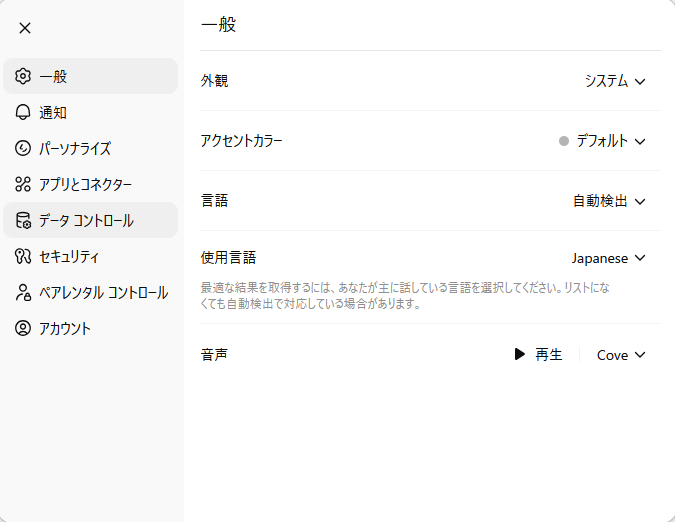Open the 外観 システム dropdown

615,81
